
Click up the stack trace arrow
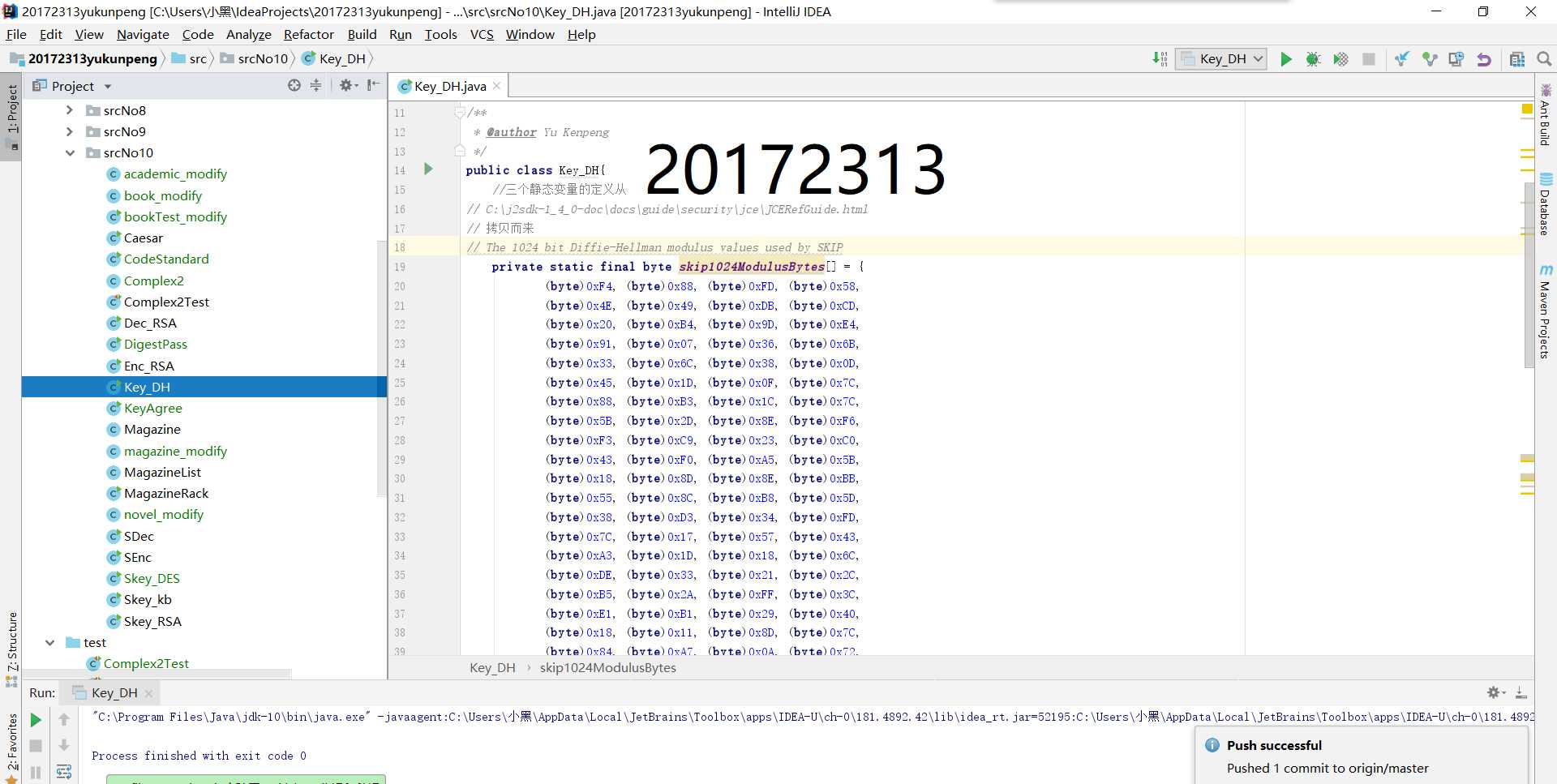point(64,719)
